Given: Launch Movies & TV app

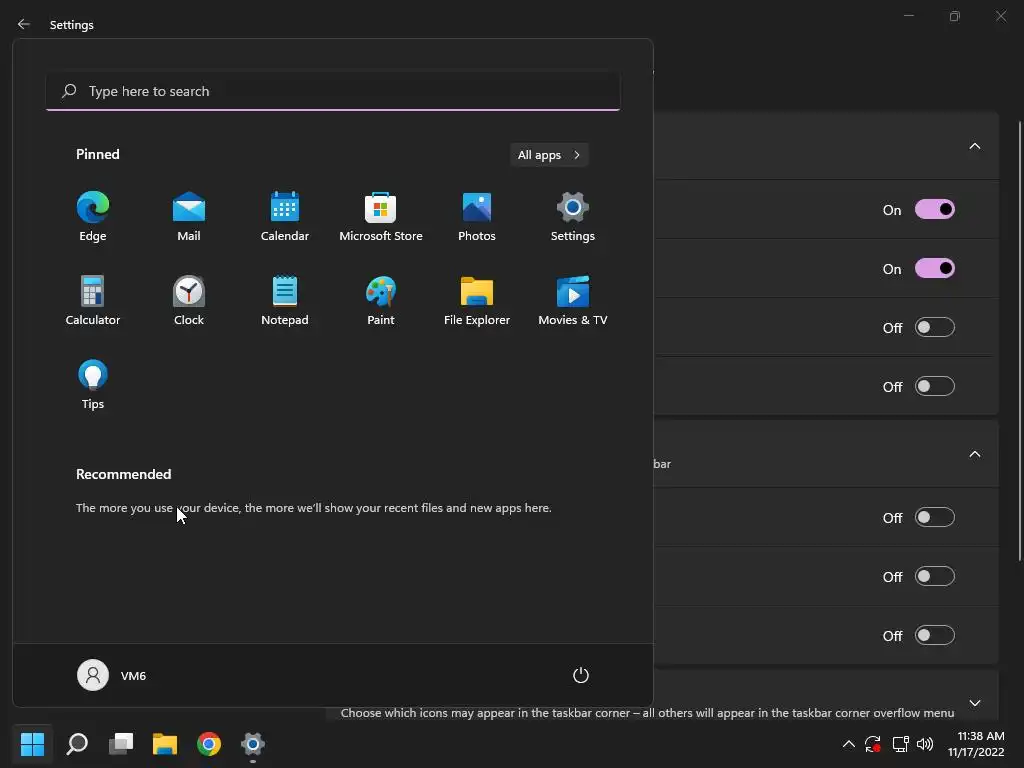Looking at the screenshot, I should [573, 300].
